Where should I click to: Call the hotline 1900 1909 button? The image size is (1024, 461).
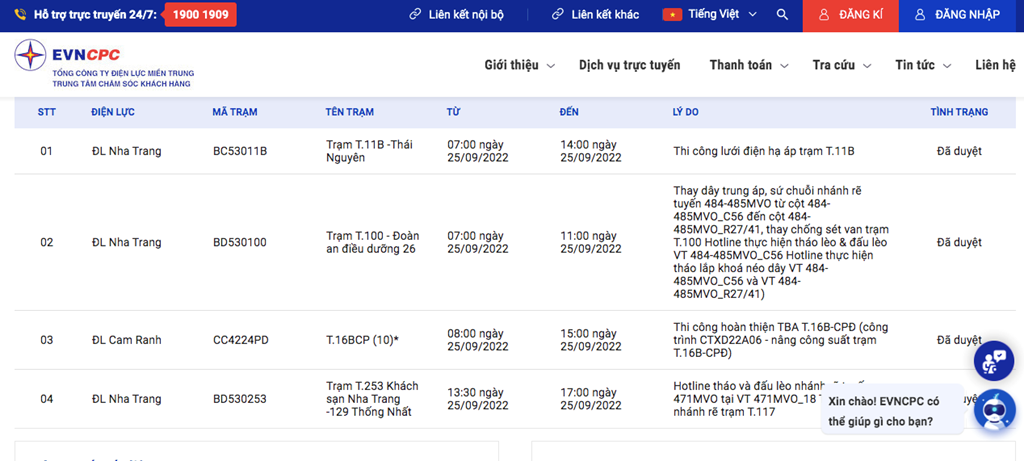(200, 15)
